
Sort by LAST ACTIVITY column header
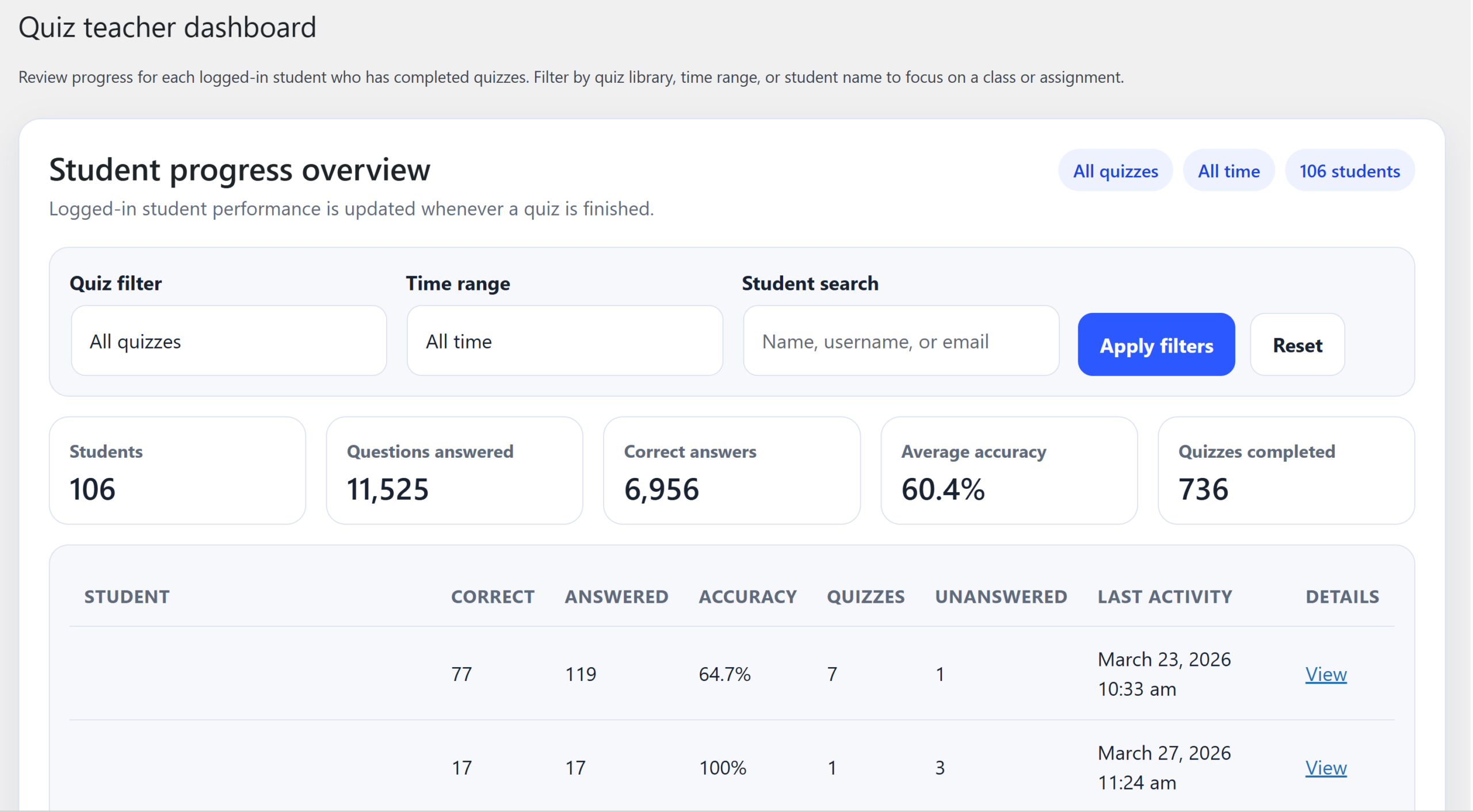coord(1165,596)
